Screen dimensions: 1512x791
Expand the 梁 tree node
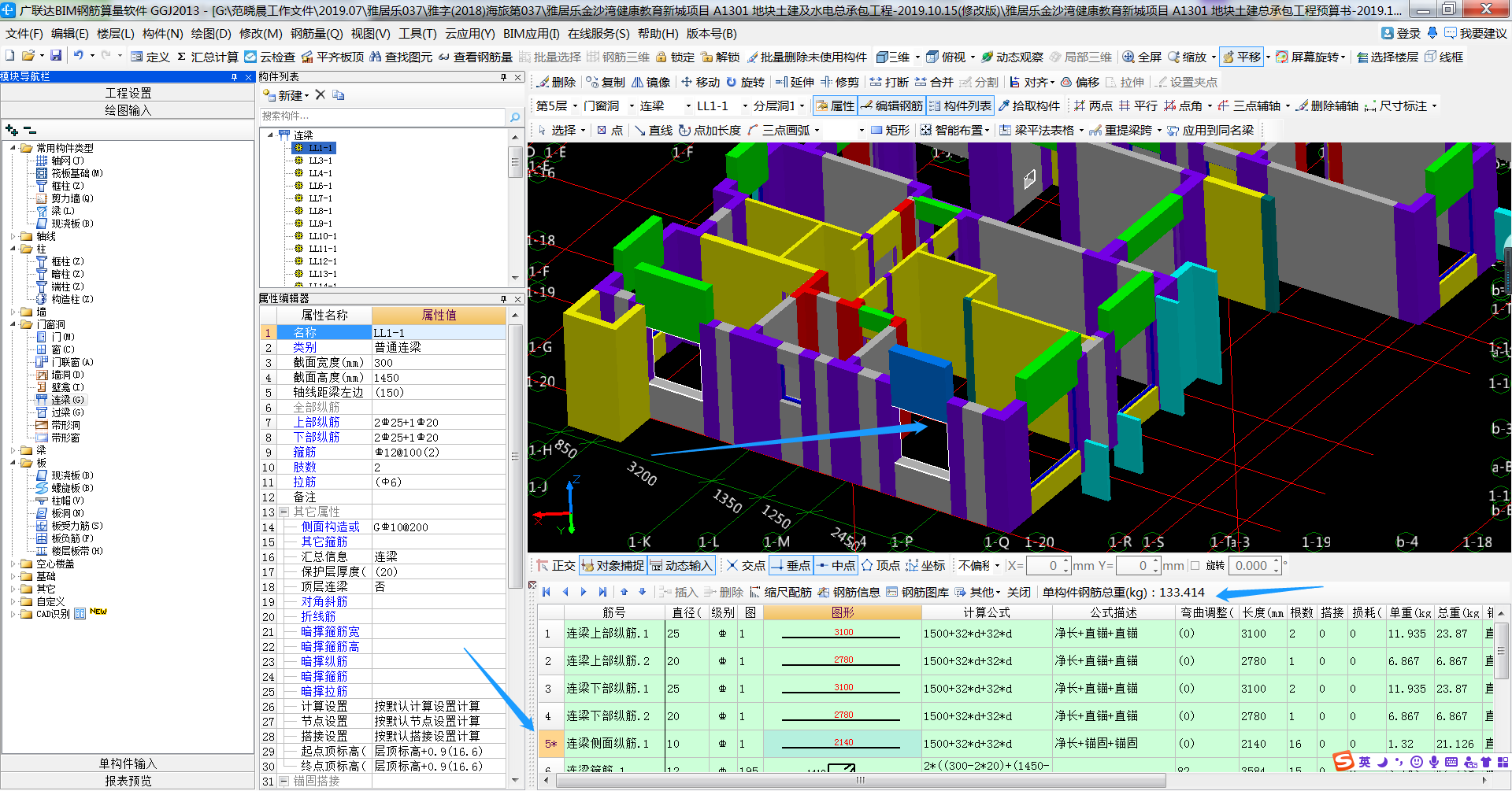(x=13, y=450)
